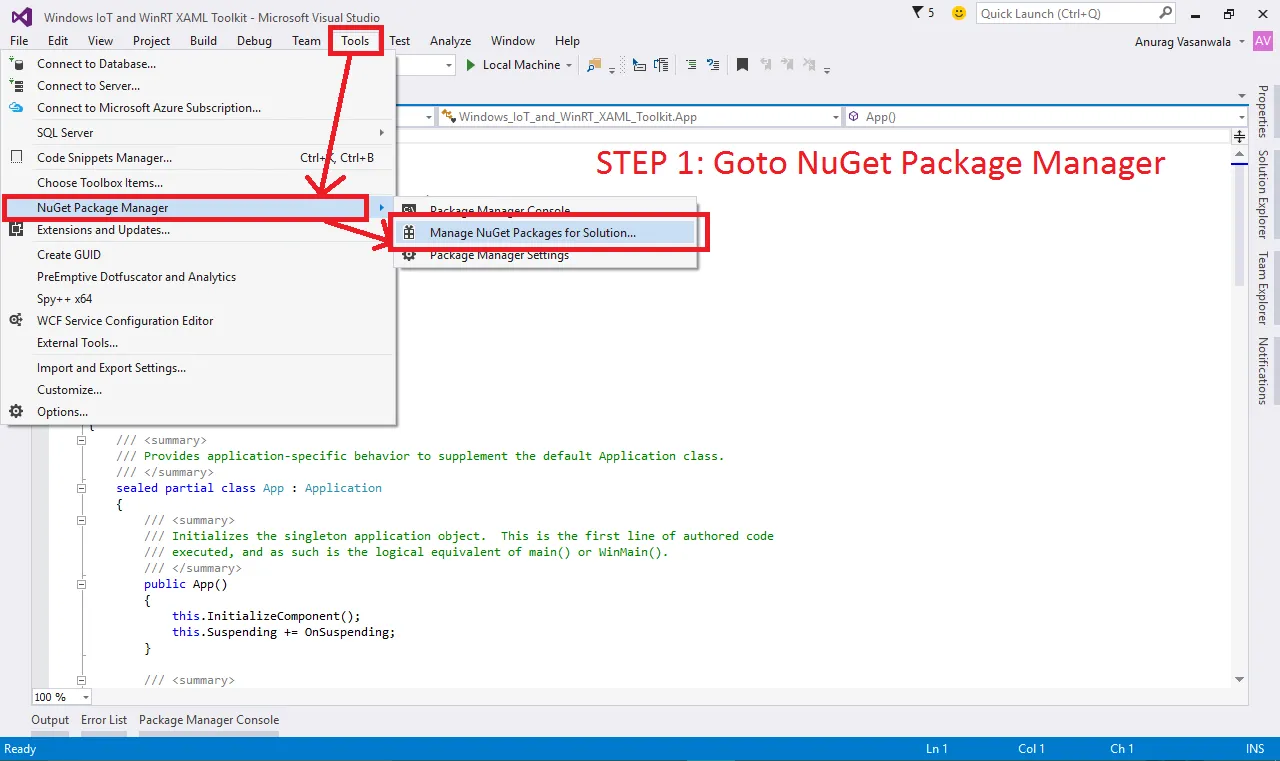Collapse the public App() constructor region
This screenshot has height=761, width=1280.
coord(81,584)
